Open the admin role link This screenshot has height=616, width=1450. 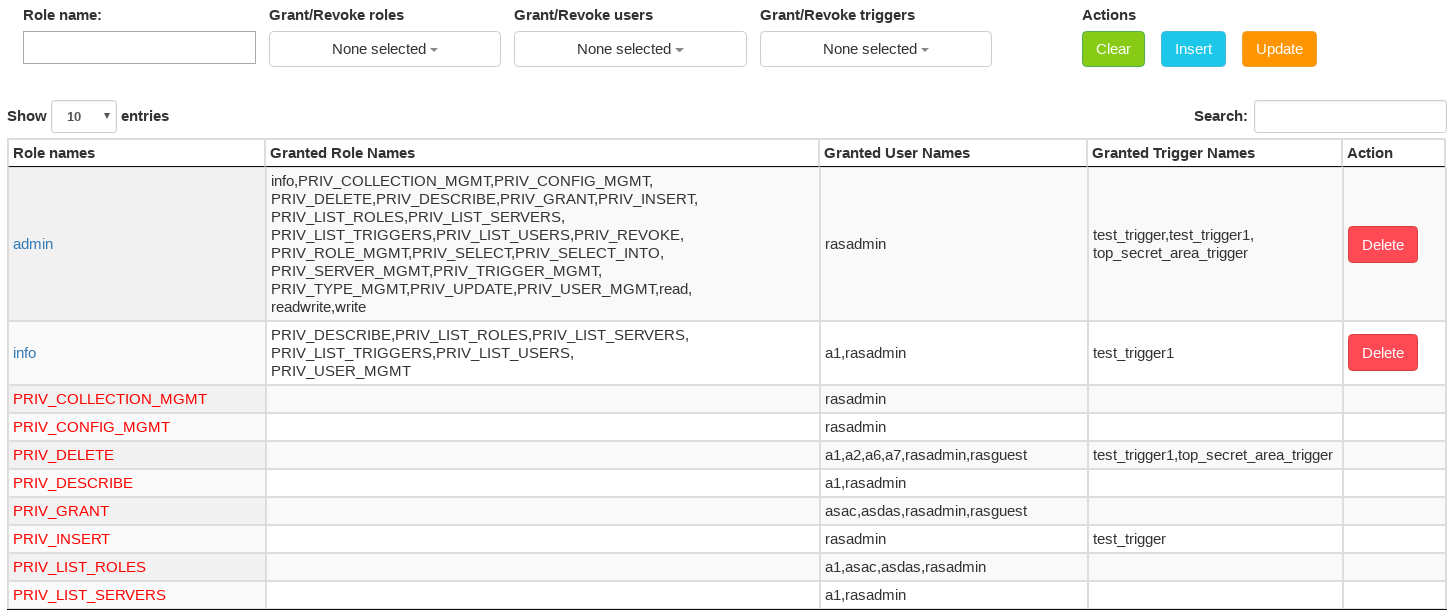32,244
